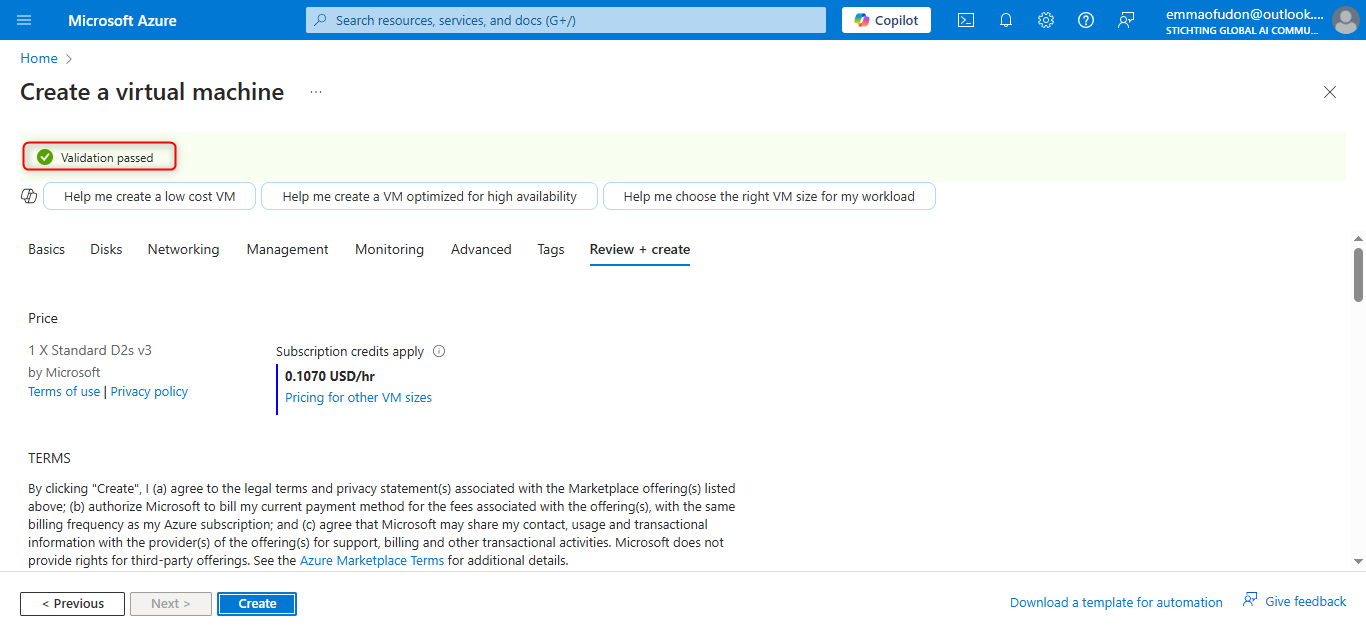1366x641 pixels.
Task: Switch to the Tags tab
Action: tap(550, 250)
